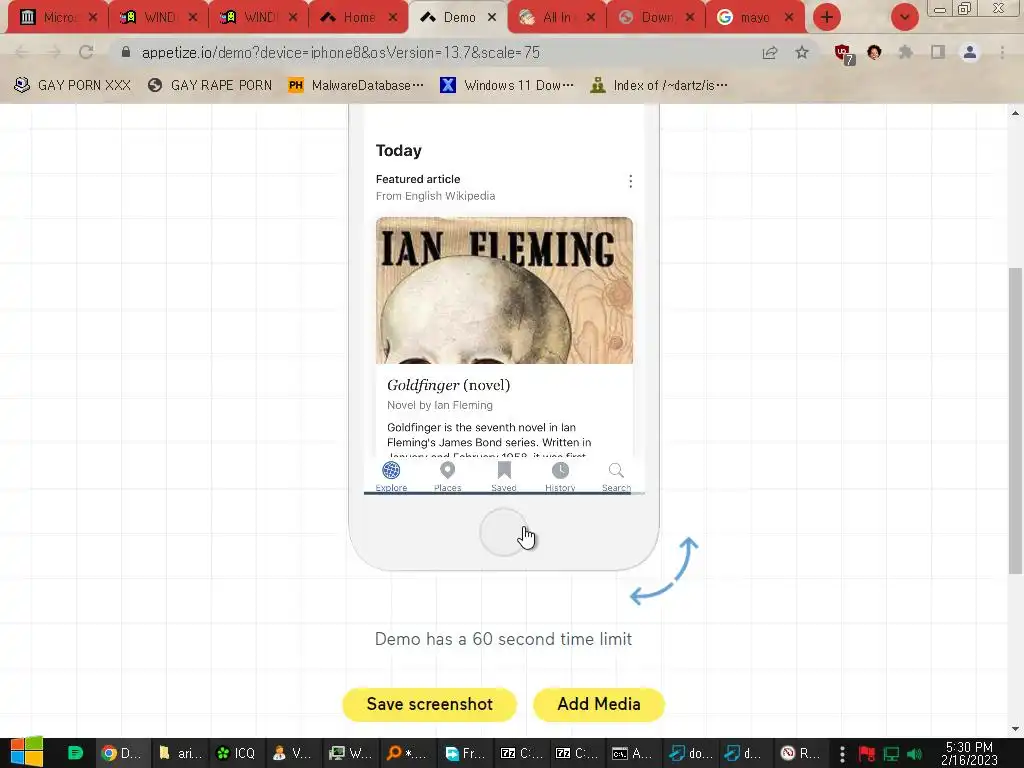The height and width of the screenshot is (768, 1024).
Task: Click the browser back arrow
Action: click(x=22, y=52)
